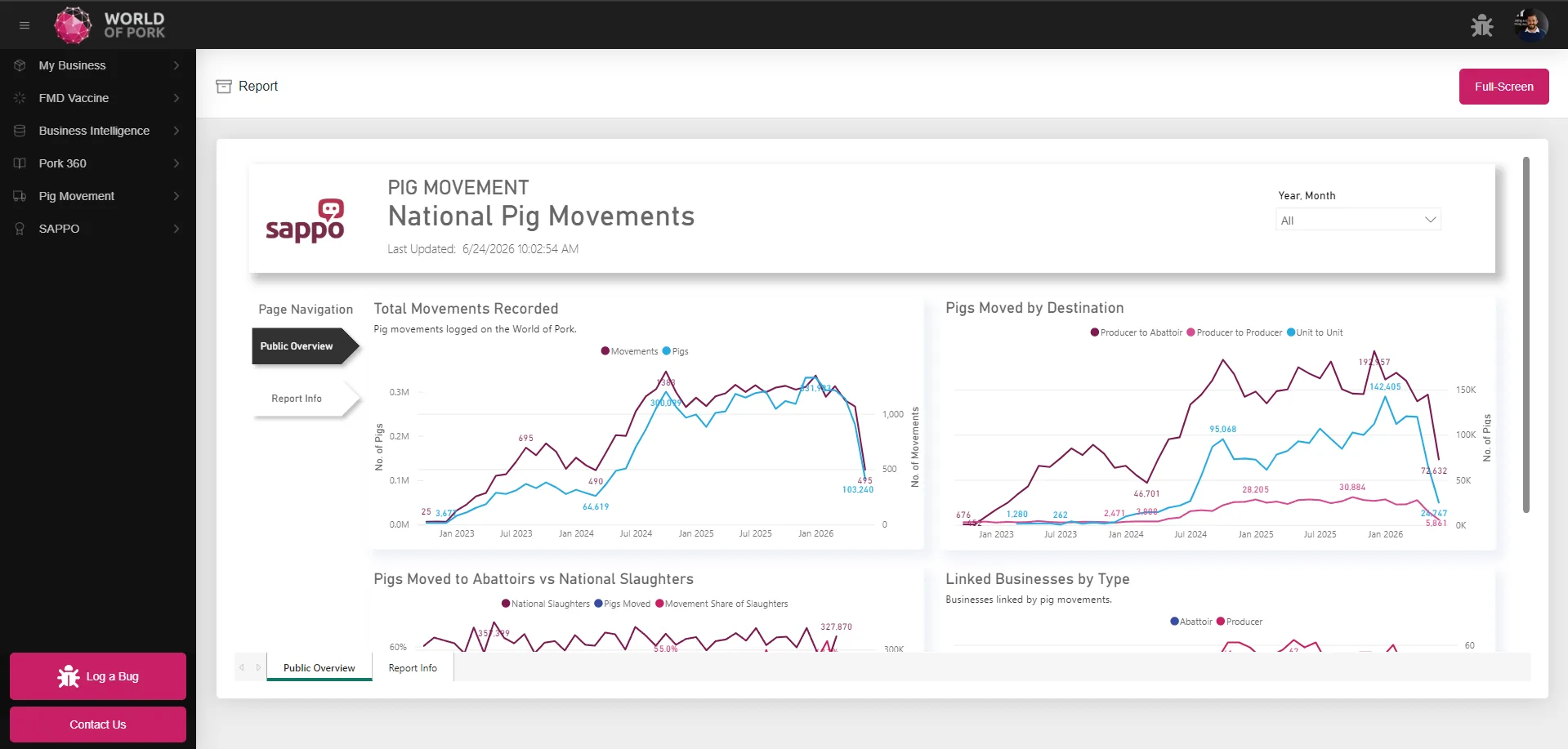Expand the SAPPO menu chevron

[176, 229]
